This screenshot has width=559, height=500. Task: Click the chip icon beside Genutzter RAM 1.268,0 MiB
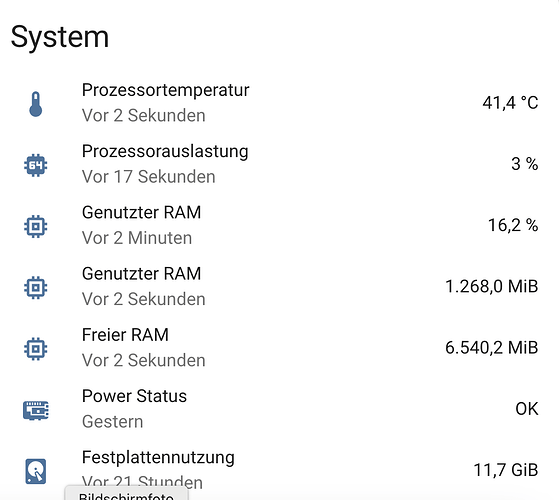pos(36,288)
